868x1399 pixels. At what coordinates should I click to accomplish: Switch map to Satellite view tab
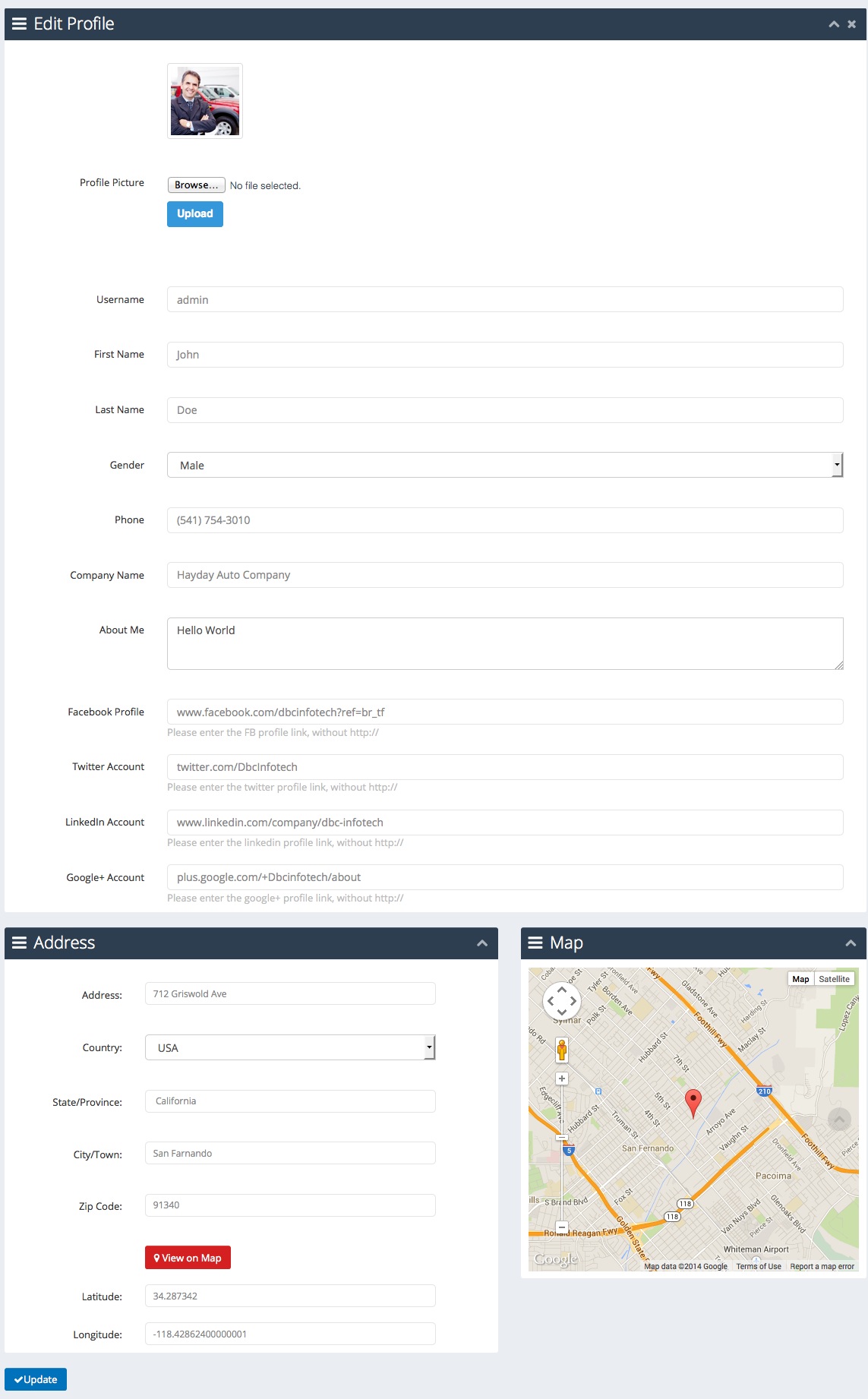pos(834,979)
